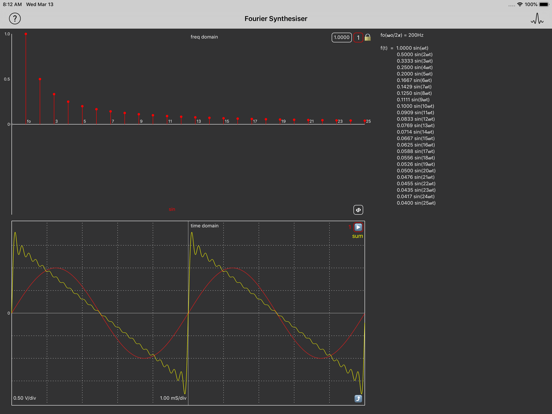Viewport: 552px width, 414px height.
Task: Select the '0.0625 sin(16ωt)' term
Action: (x=416, y=145)
